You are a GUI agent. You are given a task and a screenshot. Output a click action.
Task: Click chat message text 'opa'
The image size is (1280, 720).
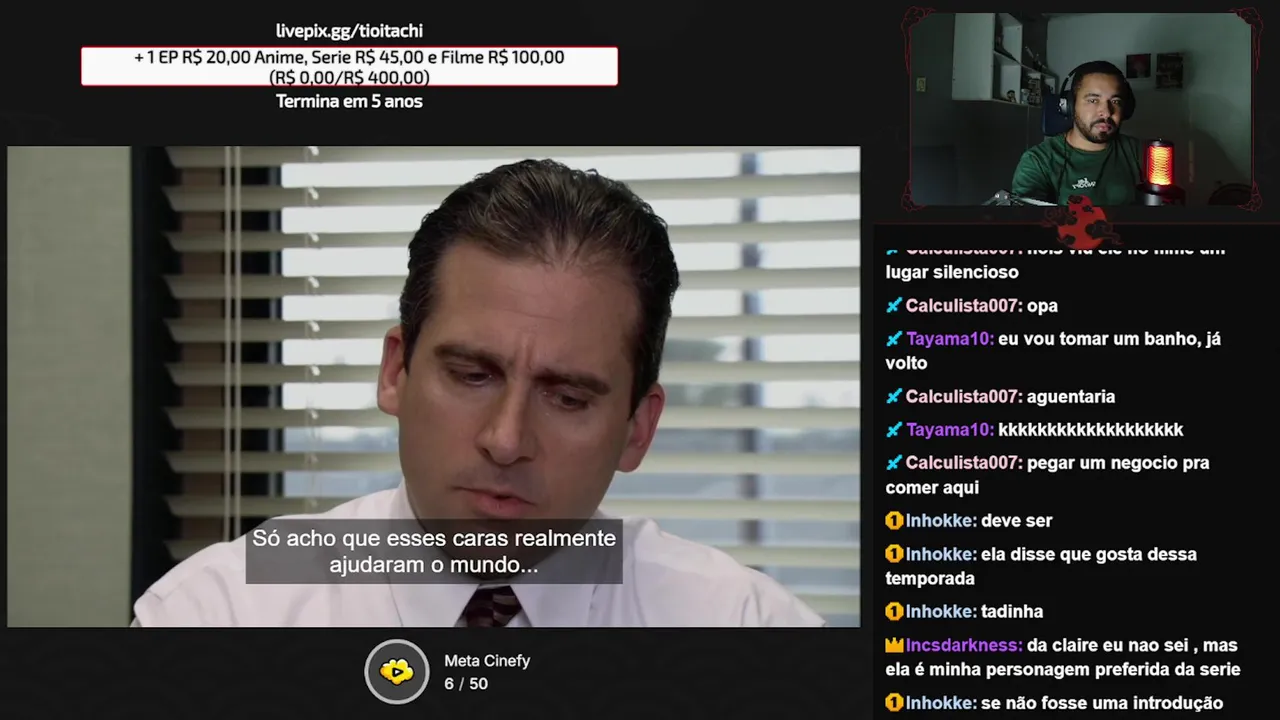[x=1042, y=307]
